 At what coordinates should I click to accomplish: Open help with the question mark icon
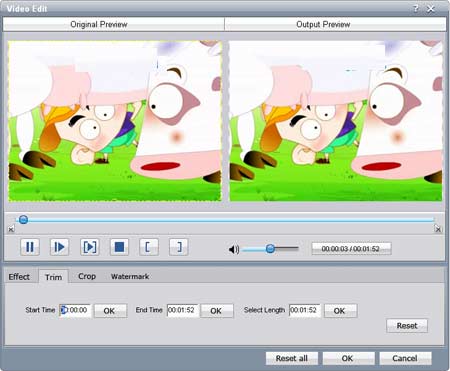tap(415, 8)
